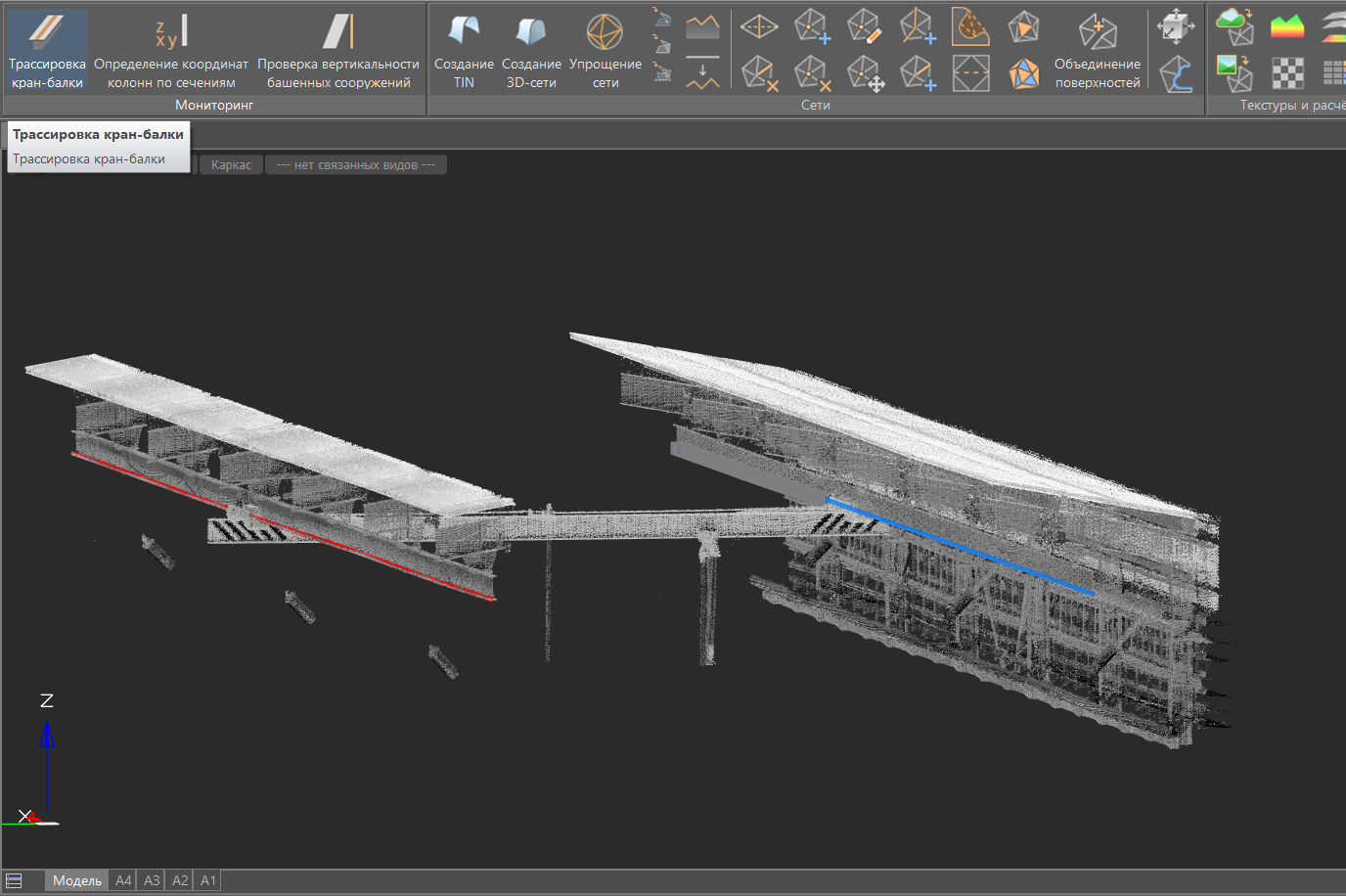Click the Трассировка кран-балки tool
Screen dimensions: 1346x896
47,51
